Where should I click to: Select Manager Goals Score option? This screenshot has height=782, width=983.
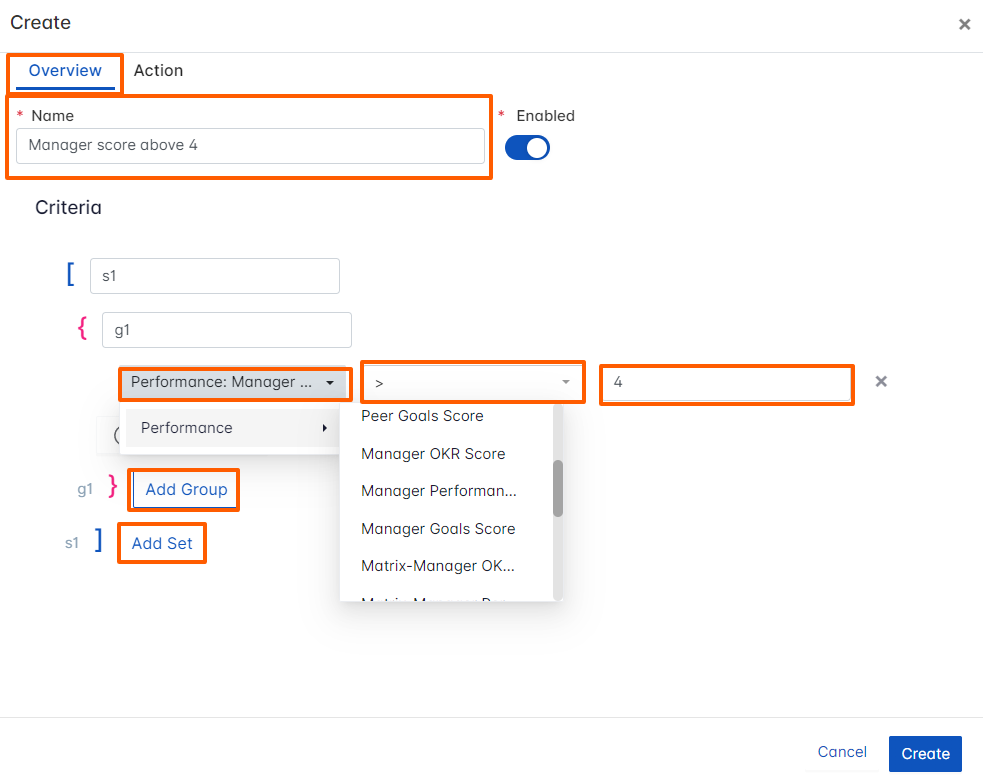[x=437, y=528]
